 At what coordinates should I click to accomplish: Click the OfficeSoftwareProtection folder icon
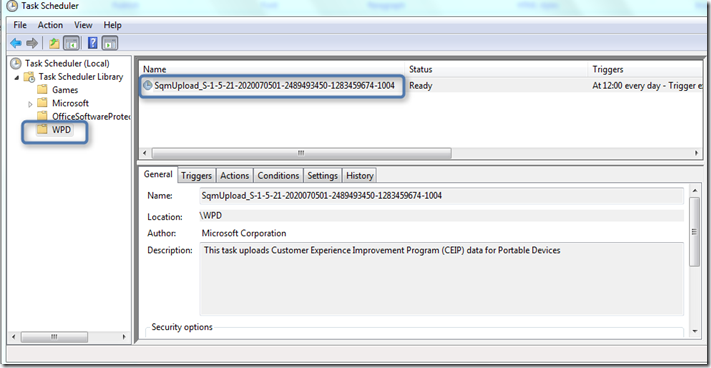pyautogui.click(x=42, y=116)
